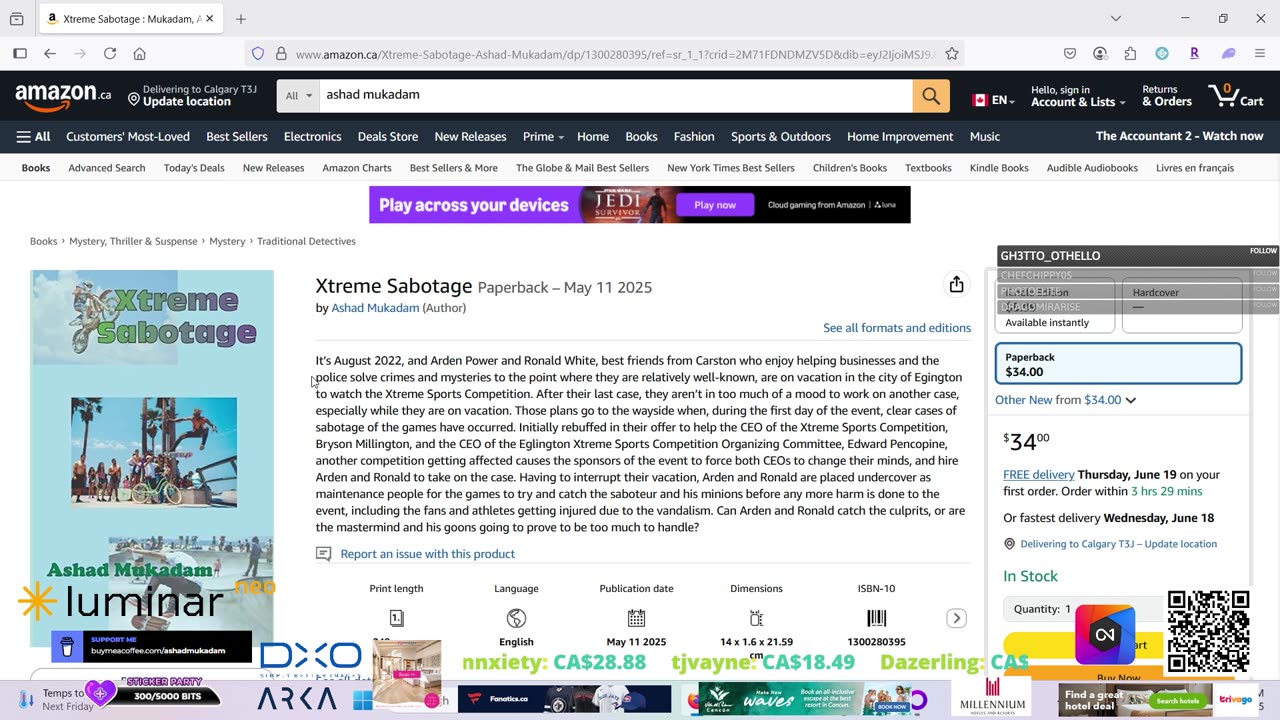Open Amazon Charts in Books subnav
Screen dimensions: 1280x720
coord(357,168)
